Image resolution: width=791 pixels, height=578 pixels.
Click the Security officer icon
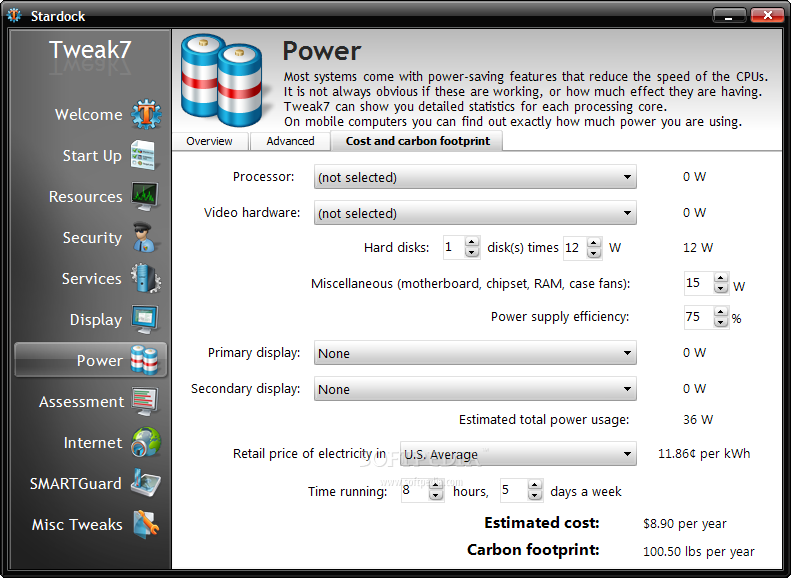(145, 237)
